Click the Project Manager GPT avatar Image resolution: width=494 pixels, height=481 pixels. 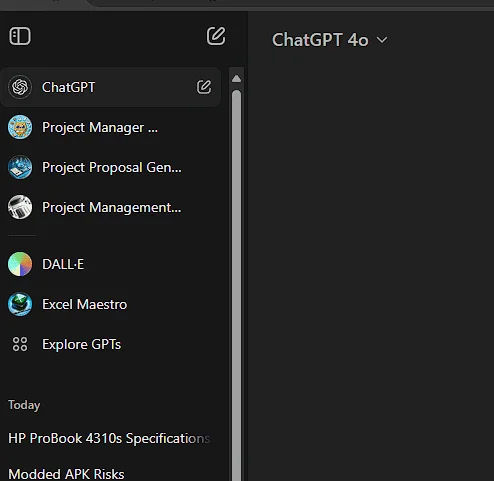[x=20, y=127]
